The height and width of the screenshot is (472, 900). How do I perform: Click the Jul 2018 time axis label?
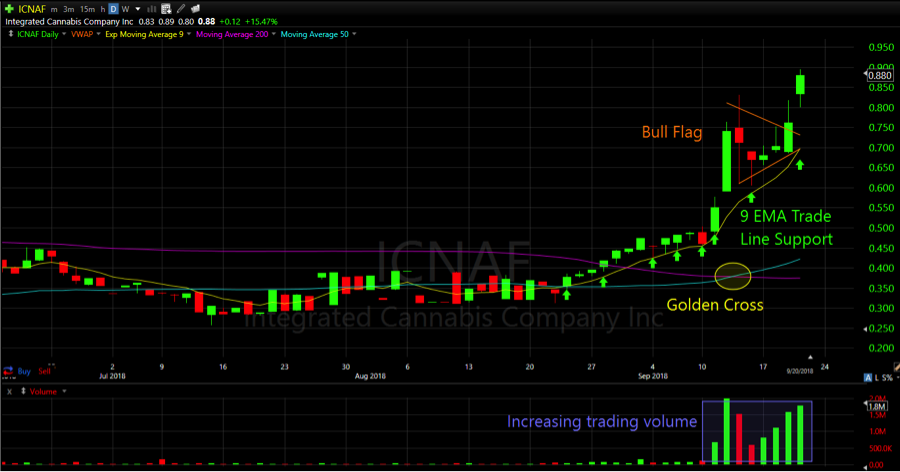point(112,376)
